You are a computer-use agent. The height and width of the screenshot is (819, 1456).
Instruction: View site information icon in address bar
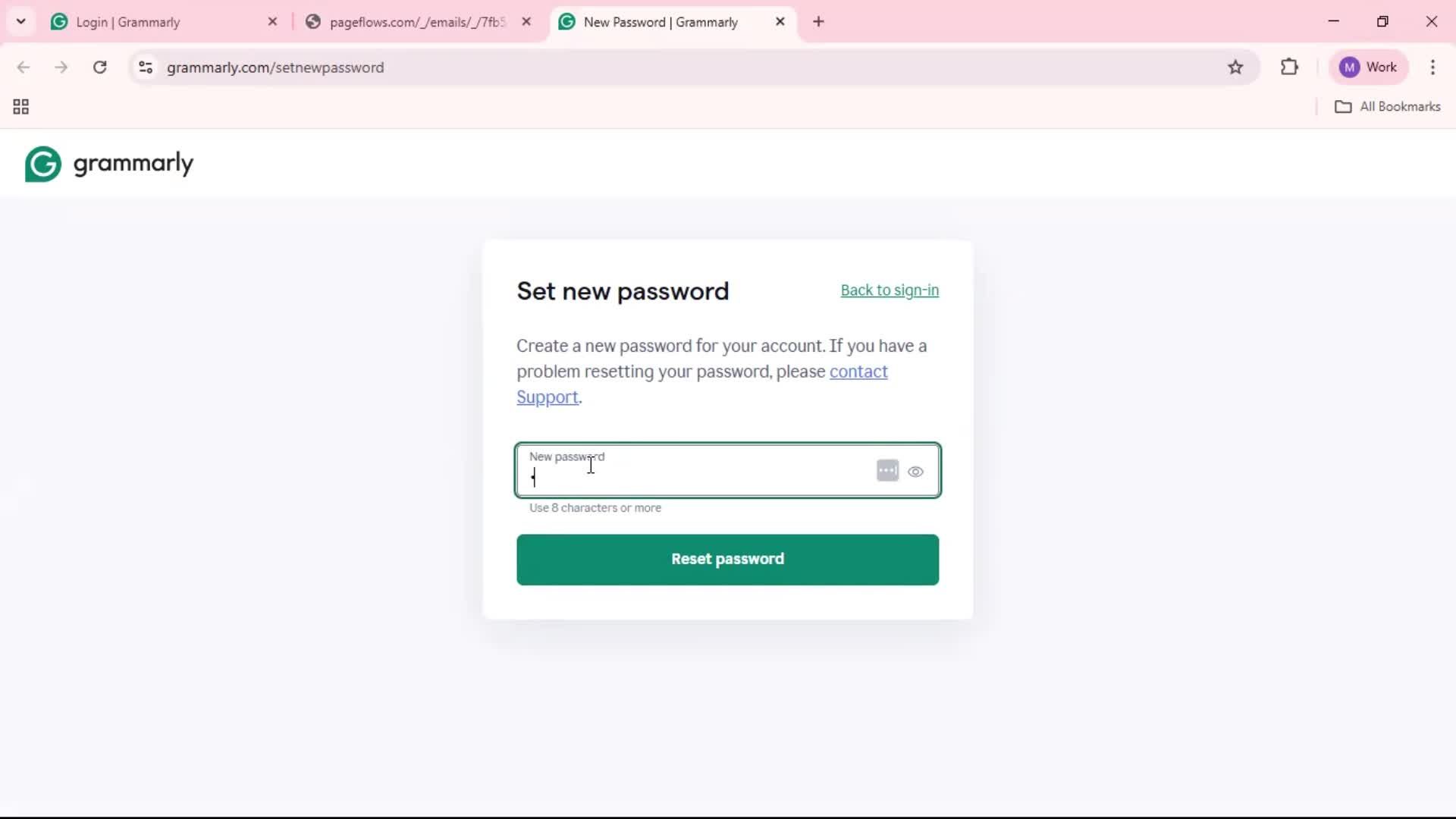point(146,67)
